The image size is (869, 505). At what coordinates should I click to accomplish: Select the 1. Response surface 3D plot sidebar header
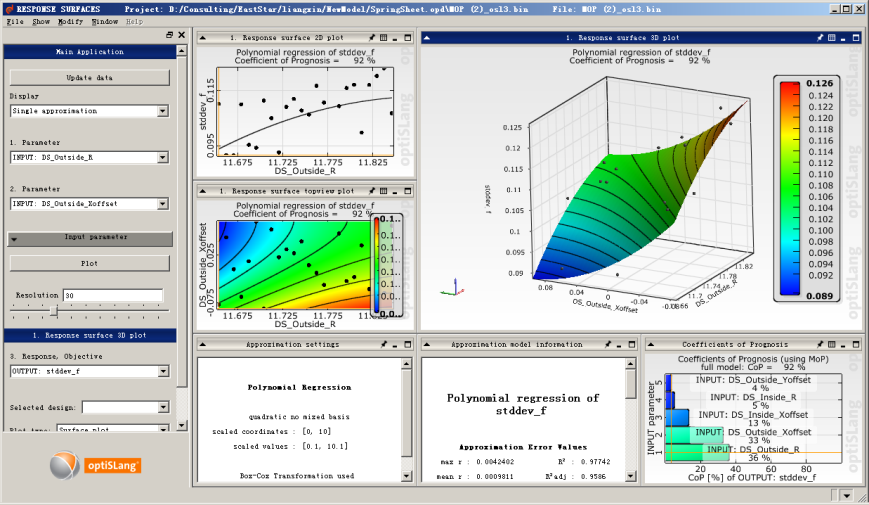(x=90, y=335)
